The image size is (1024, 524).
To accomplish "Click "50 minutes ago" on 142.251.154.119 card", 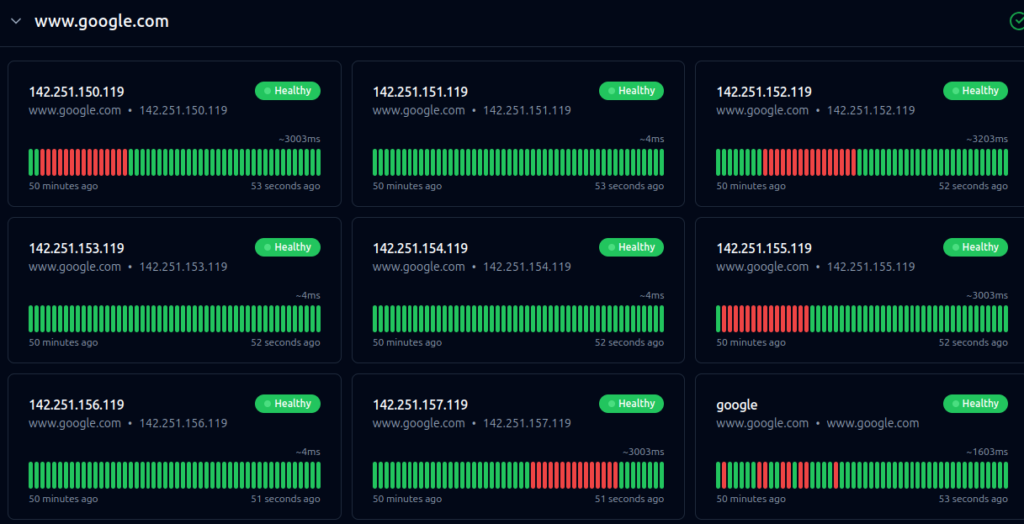I will point(407,342).
